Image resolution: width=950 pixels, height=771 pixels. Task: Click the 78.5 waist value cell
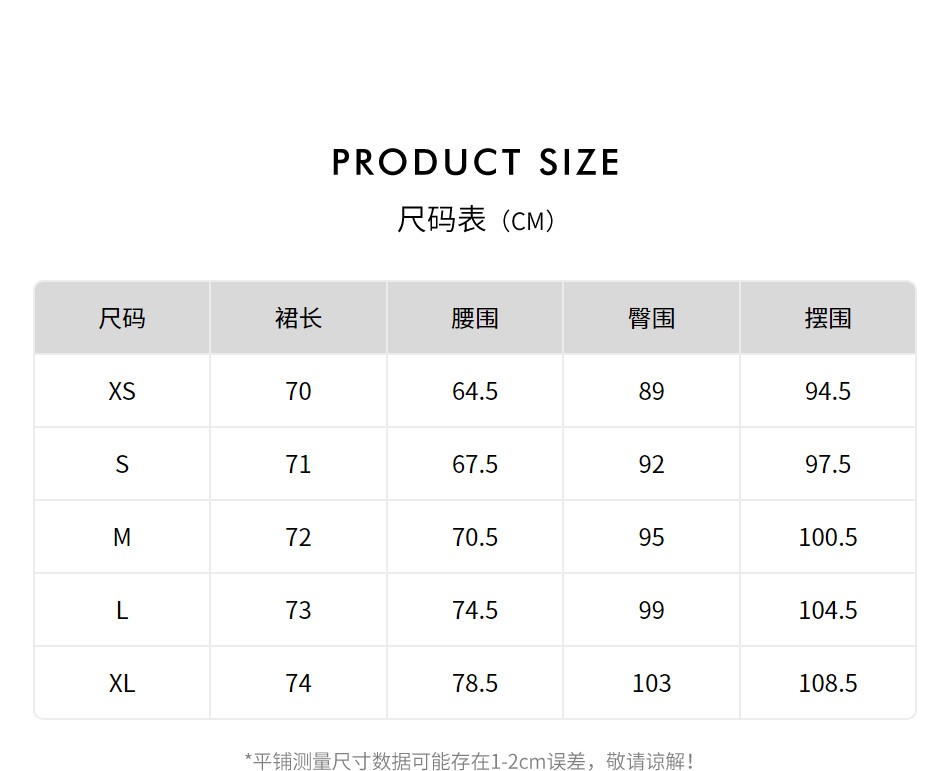click(x=475, y=683)
